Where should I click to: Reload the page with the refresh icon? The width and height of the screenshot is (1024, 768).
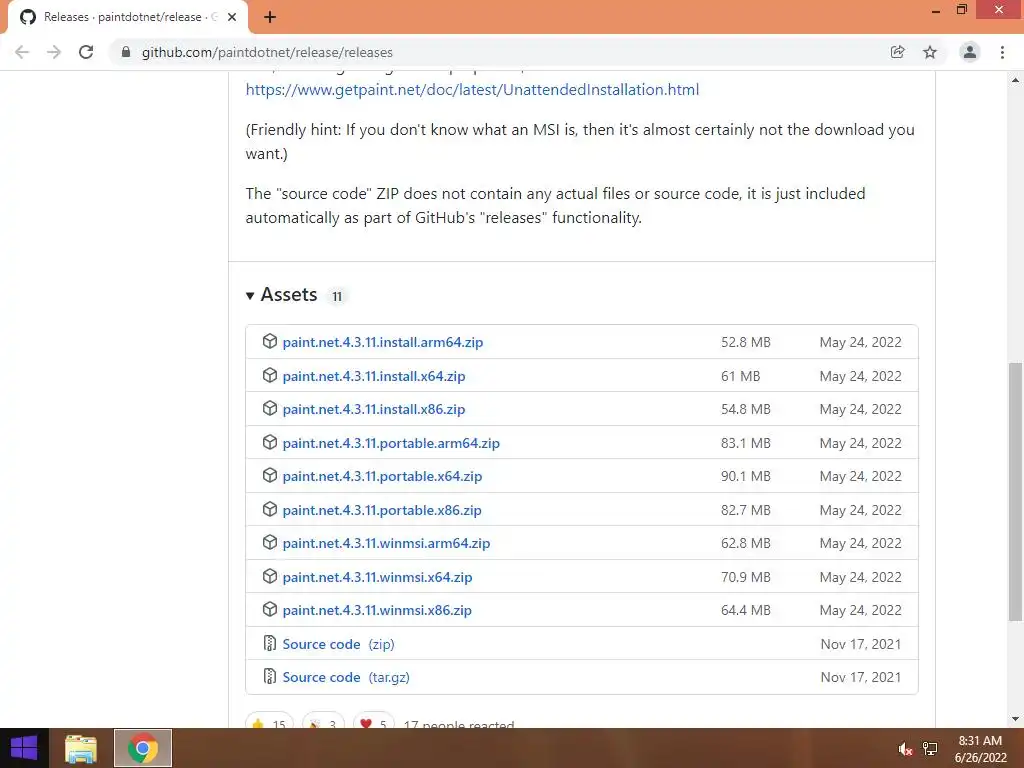[x=86, y=52]
